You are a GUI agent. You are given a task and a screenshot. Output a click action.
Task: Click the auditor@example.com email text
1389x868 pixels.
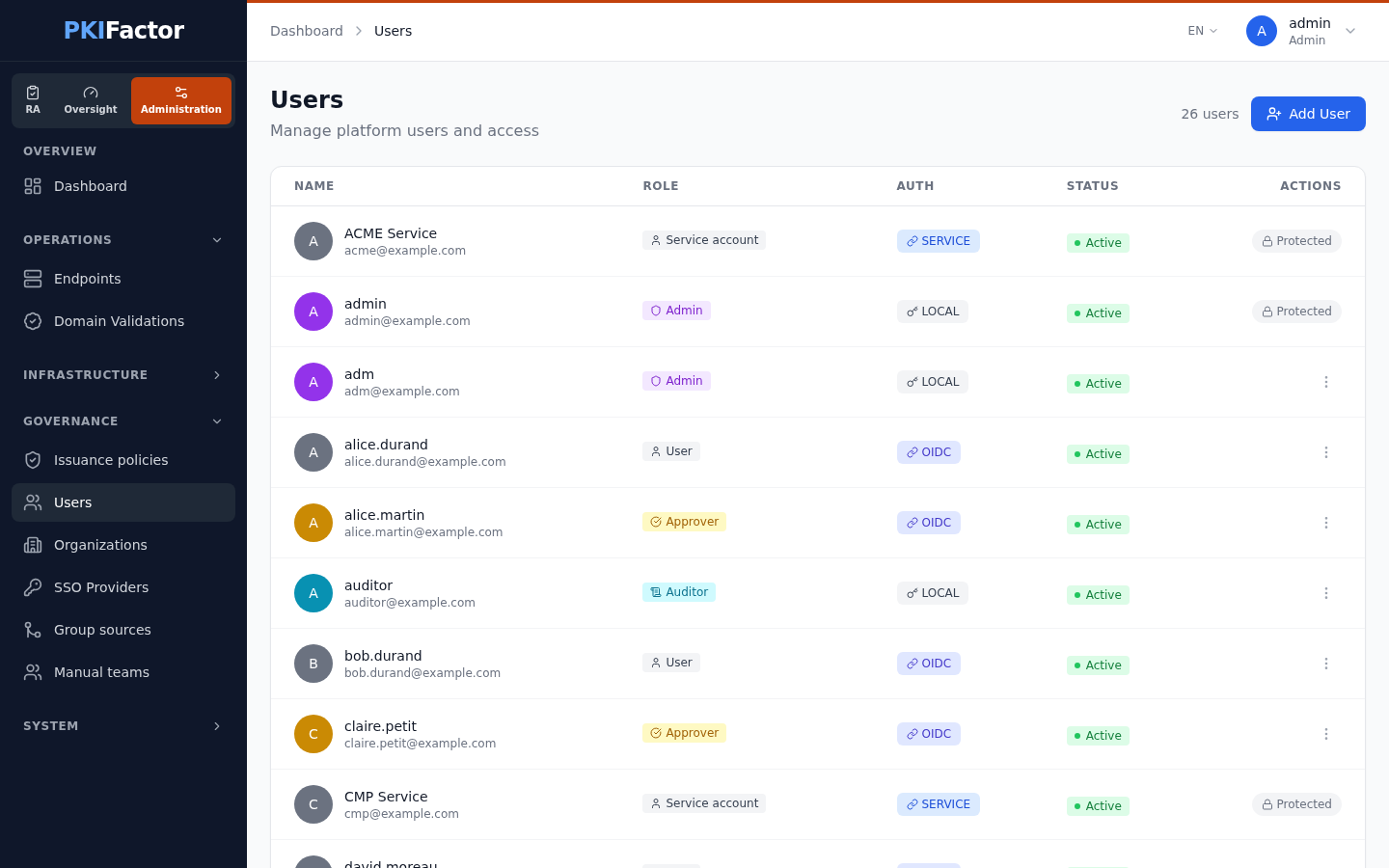(410, 603)
